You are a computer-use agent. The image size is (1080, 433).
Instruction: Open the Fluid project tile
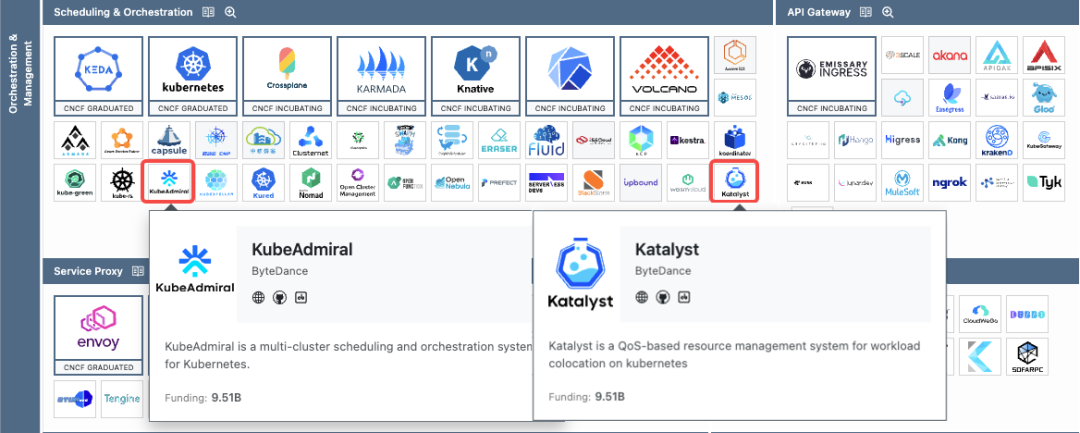point(546,140)
